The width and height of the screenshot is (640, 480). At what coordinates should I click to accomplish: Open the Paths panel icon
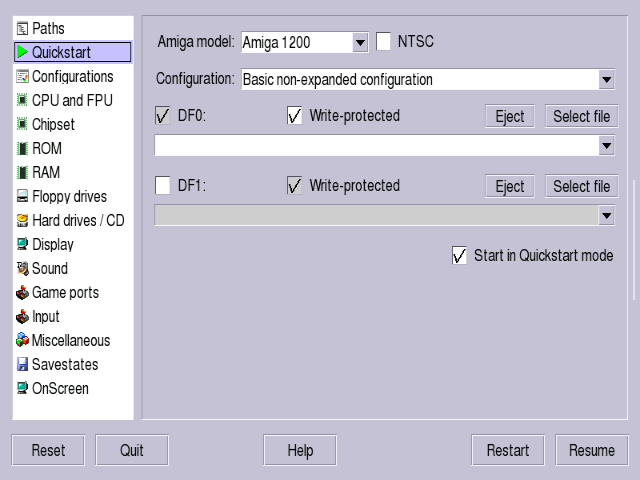pos(22,29)
